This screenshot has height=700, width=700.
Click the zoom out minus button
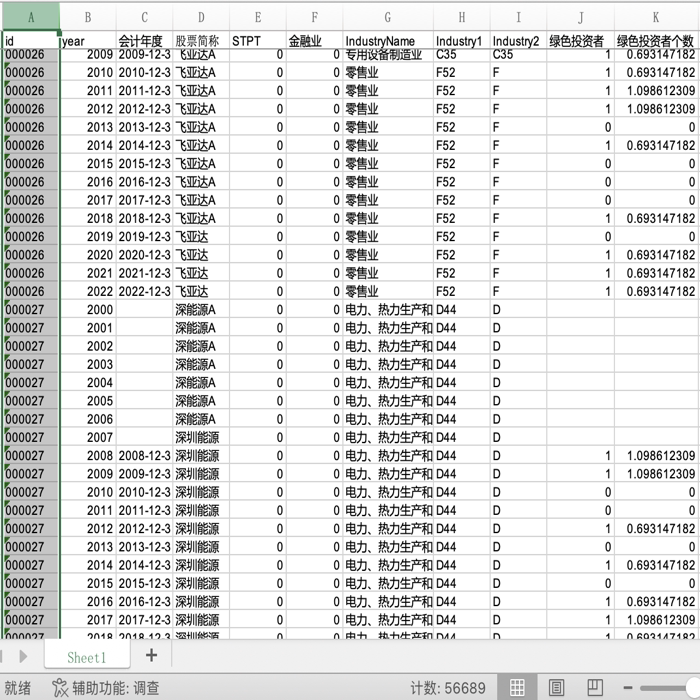[628, 688]
